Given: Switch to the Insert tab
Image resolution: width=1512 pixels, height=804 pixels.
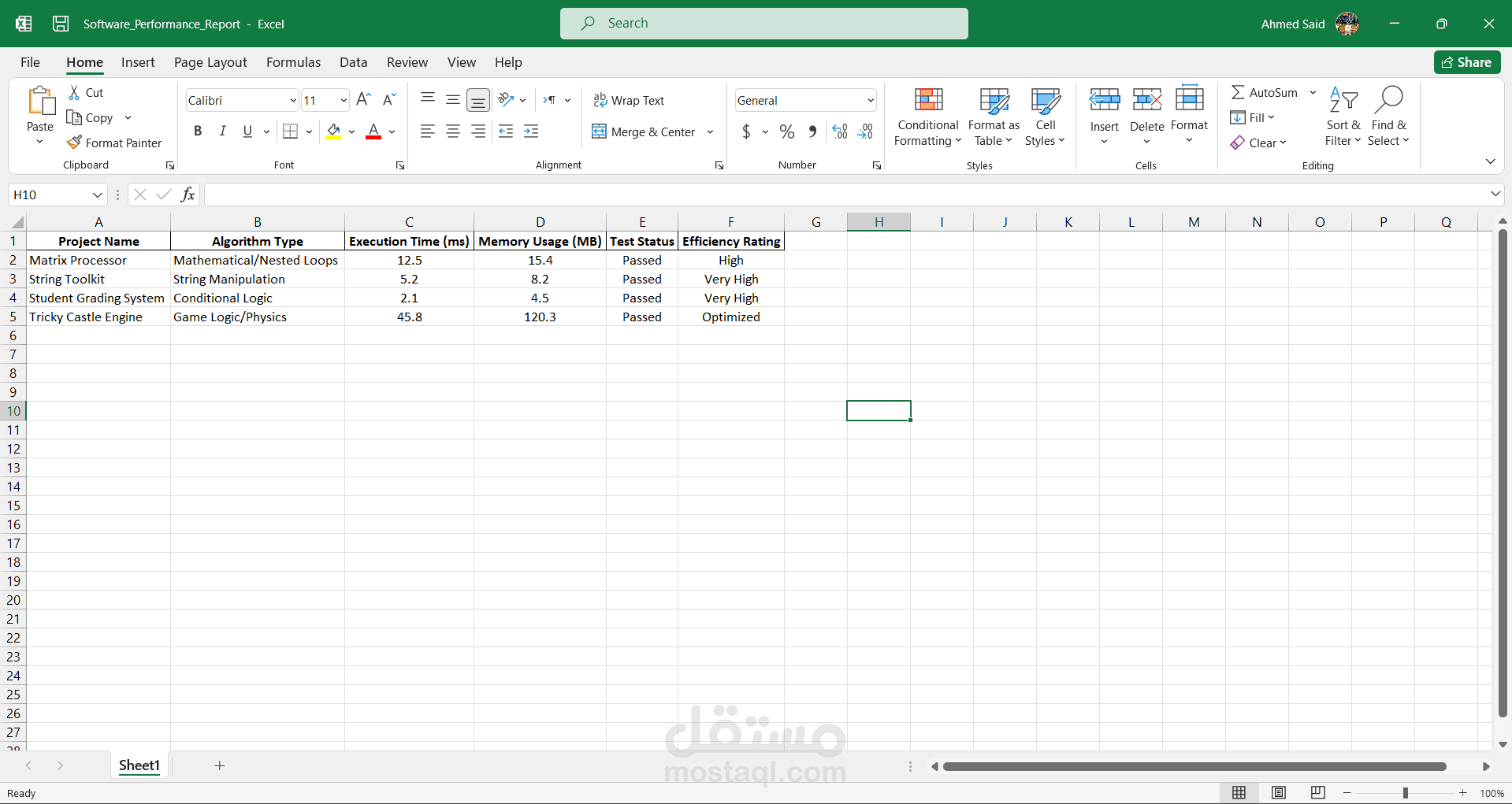Looking at the screenshot, I should (x=138, y=62).
